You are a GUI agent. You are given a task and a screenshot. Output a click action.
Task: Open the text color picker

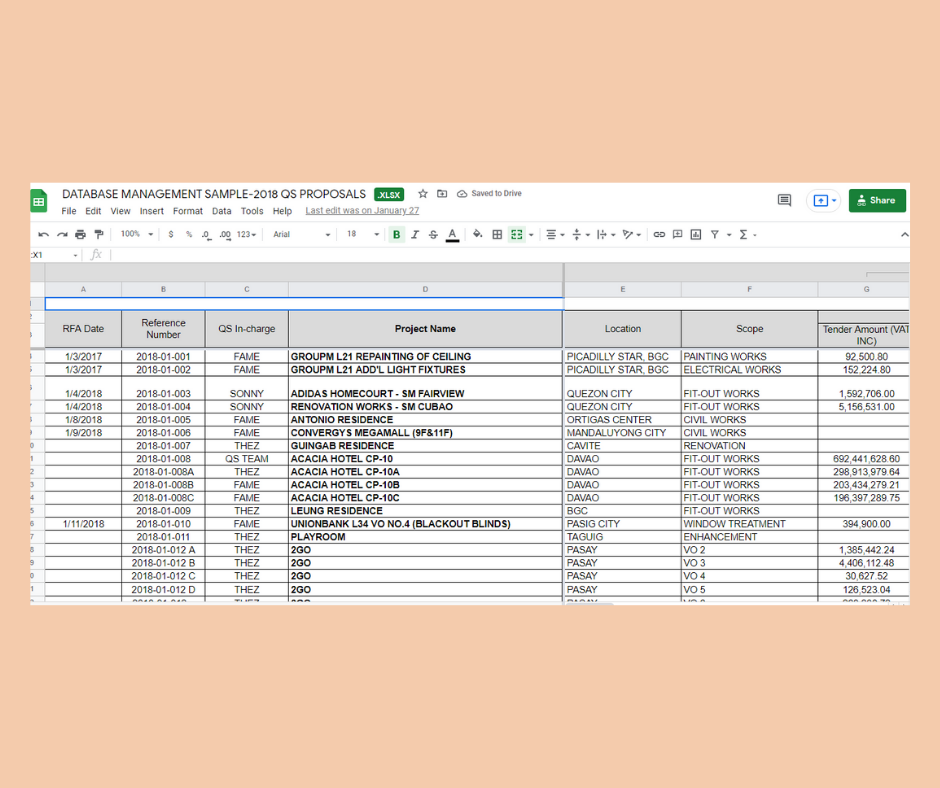pyautogui.click(x=453, y=235)
